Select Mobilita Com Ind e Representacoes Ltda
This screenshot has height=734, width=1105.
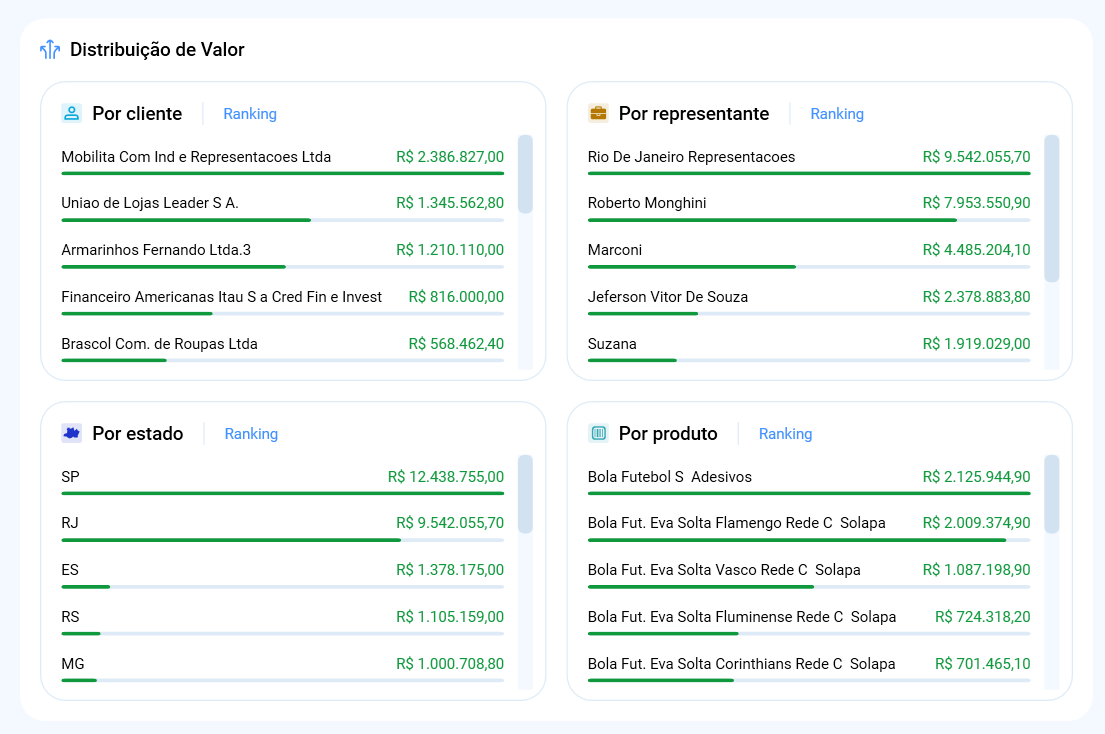(196, 157)
